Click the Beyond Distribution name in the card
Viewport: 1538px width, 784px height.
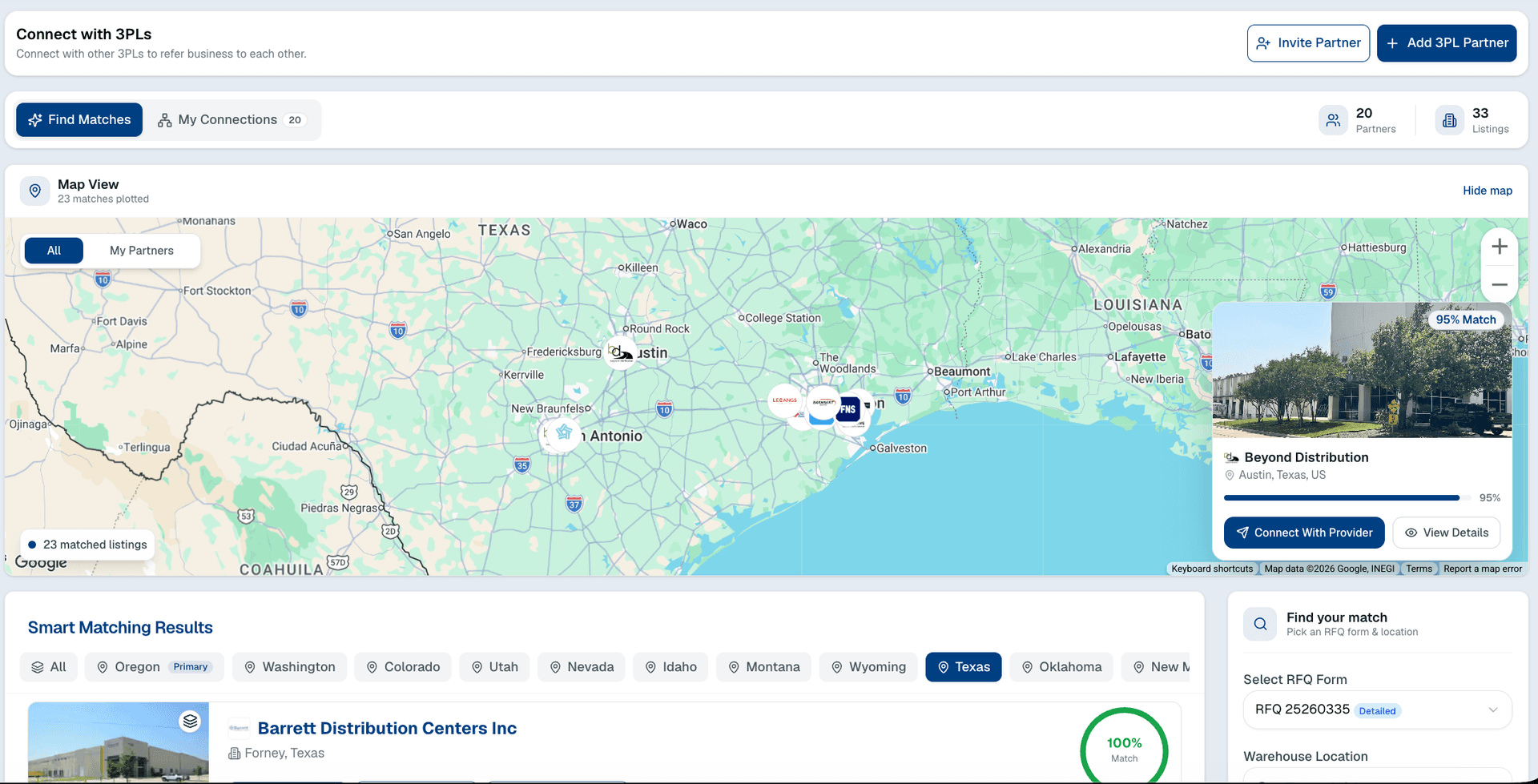pyautogui.click(x=1306, y=457)
